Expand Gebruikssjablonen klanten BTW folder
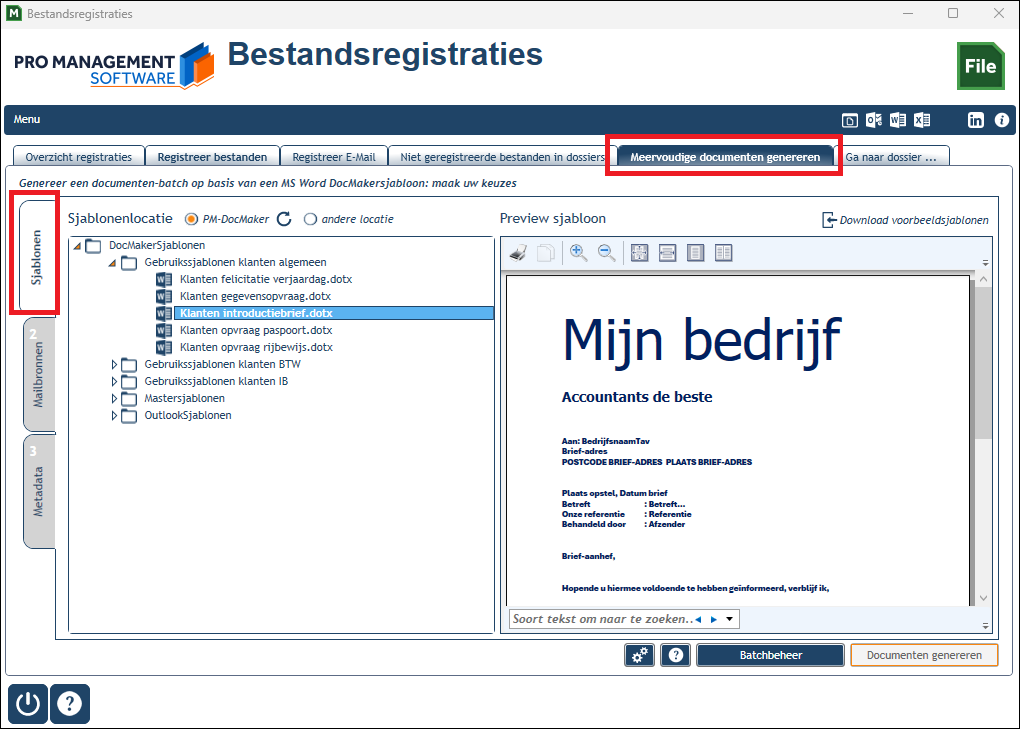 114,364
